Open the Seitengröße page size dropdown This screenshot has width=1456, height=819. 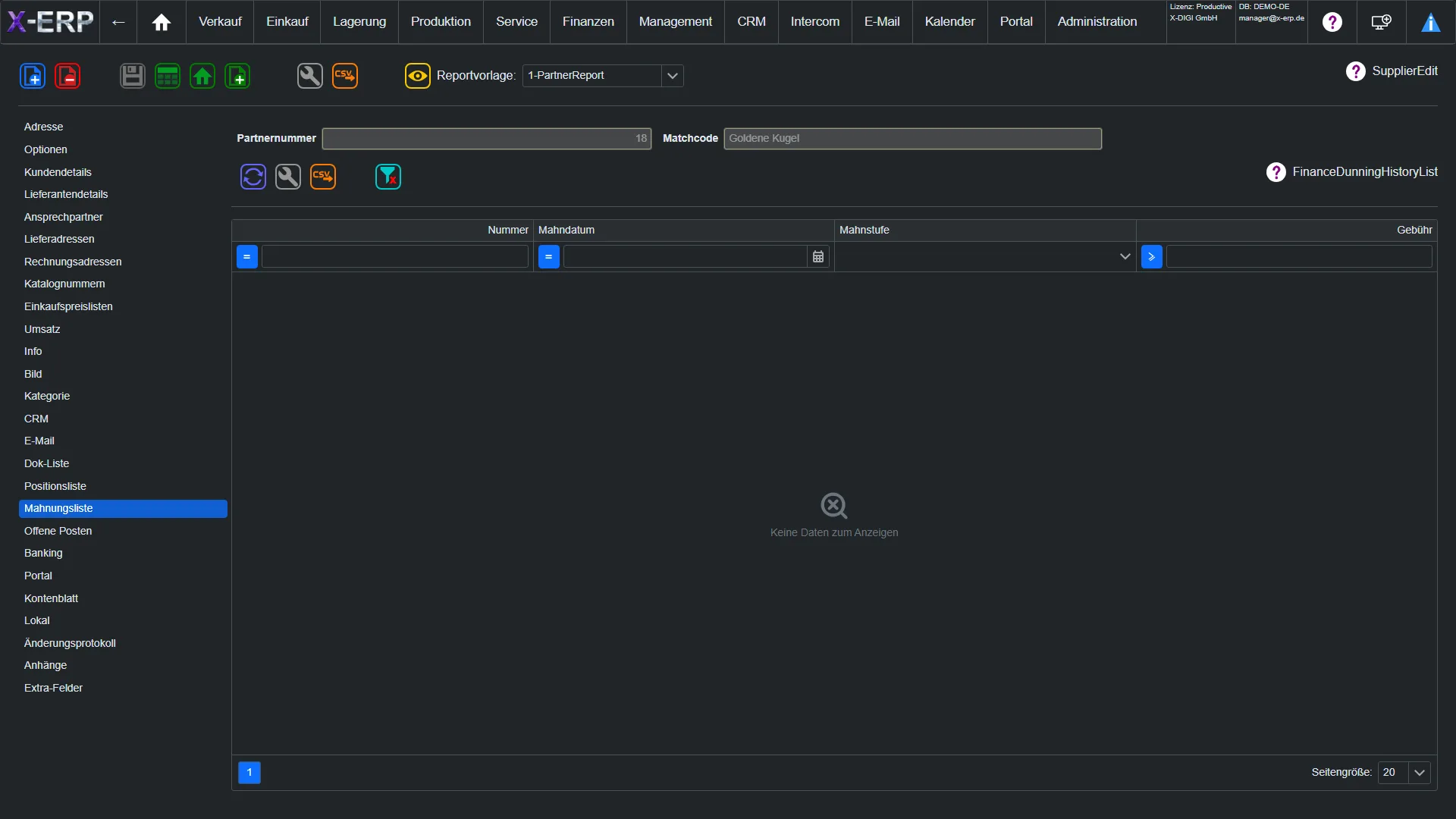coord(1420,773)
